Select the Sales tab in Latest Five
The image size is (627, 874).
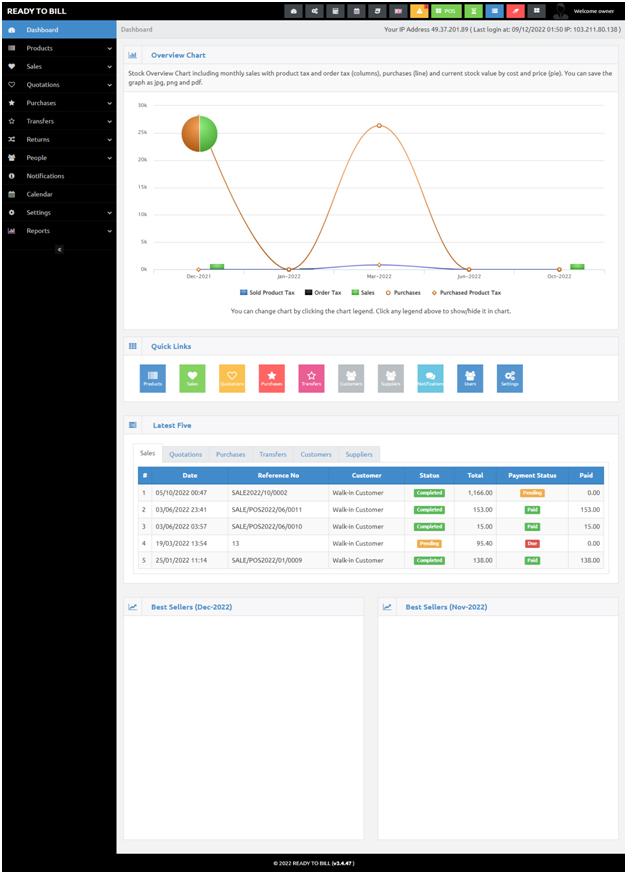click(x=148, y=453)
